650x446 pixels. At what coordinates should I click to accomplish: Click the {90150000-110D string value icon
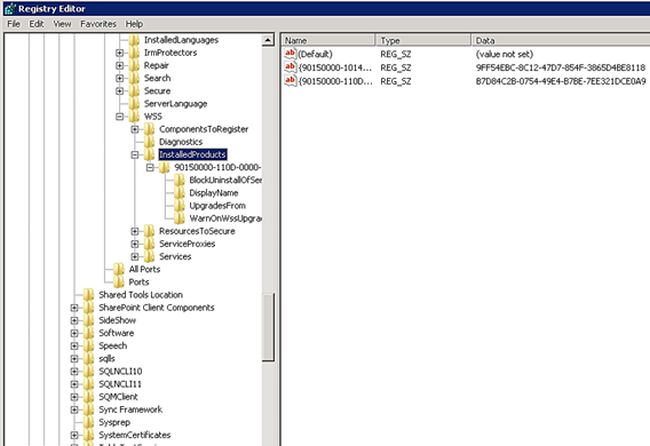290,80
